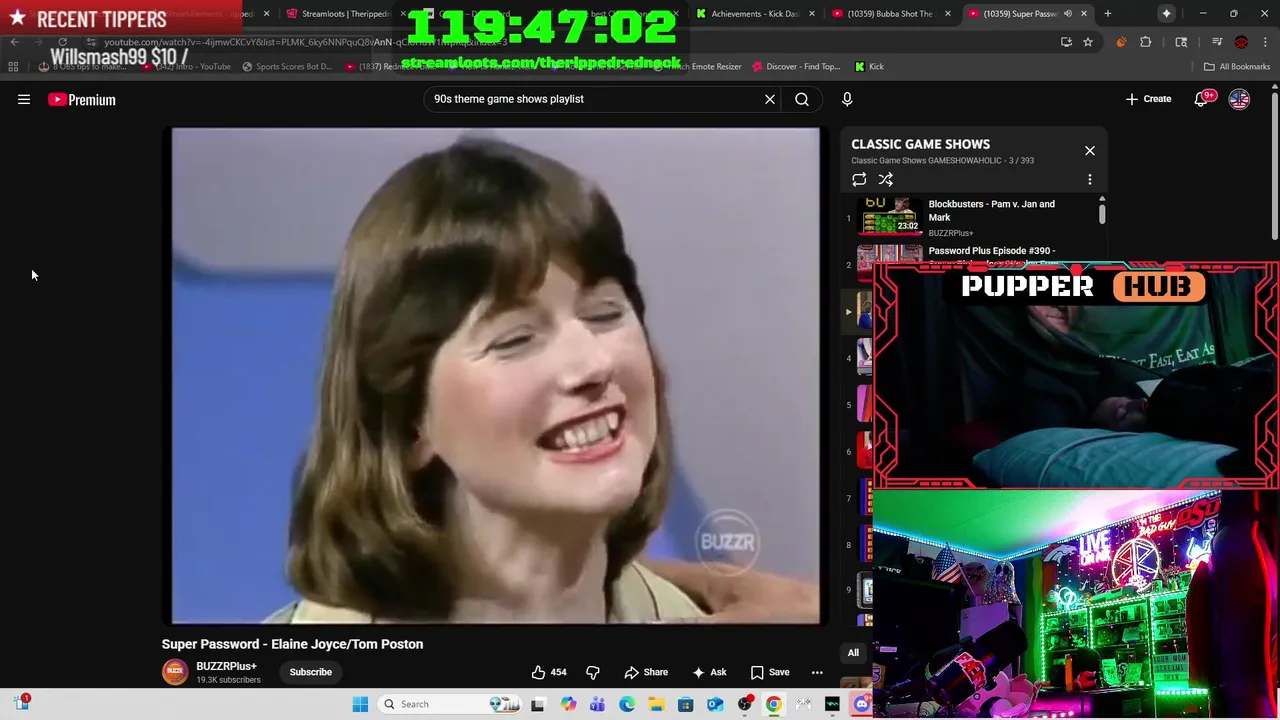Open Microsoft Store from taskbar

[x=685, y=704]
